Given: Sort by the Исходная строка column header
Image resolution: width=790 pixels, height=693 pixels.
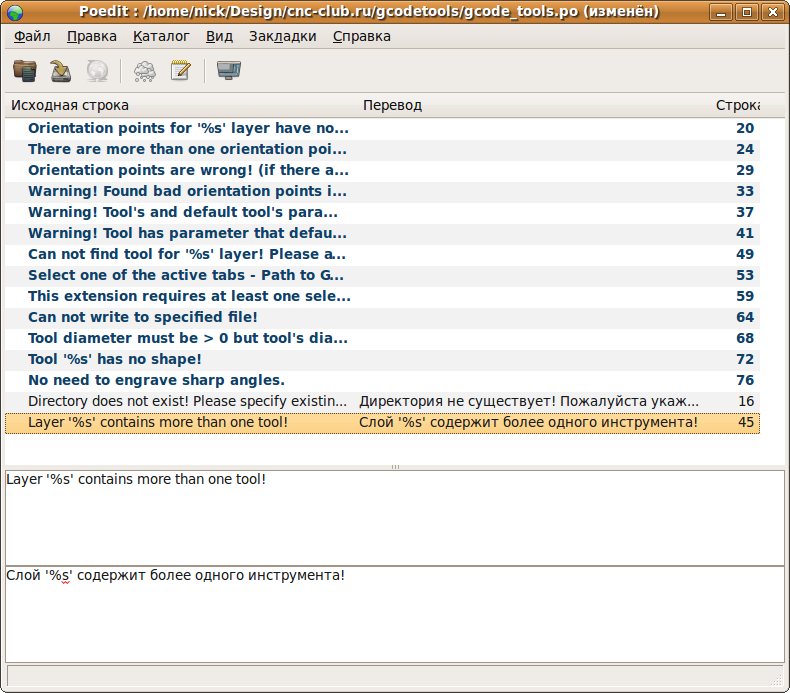Looking at the screenshot, I should (x=181, y=105).
